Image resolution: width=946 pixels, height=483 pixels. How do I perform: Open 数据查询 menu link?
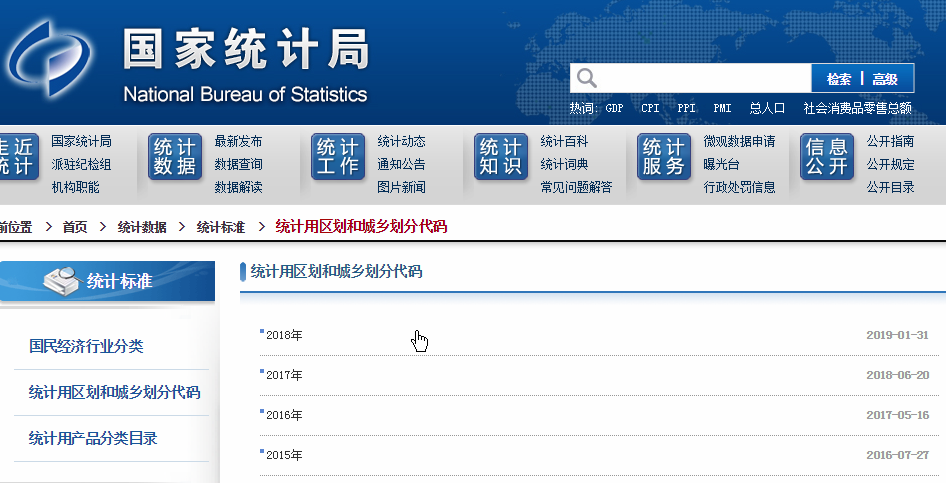click(238, 164)
